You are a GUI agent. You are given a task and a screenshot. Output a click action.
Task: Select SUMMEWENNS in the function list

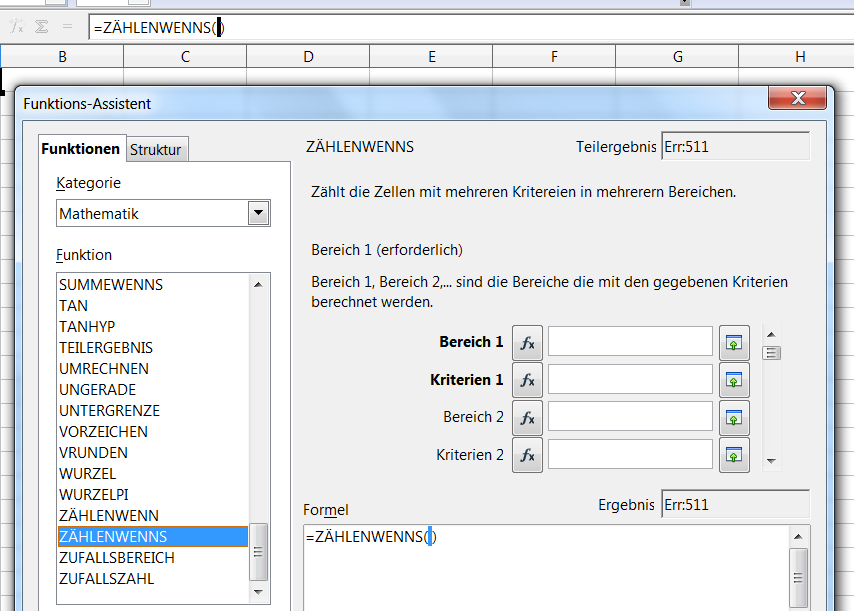pyautogui.click(x=111, y=285)
